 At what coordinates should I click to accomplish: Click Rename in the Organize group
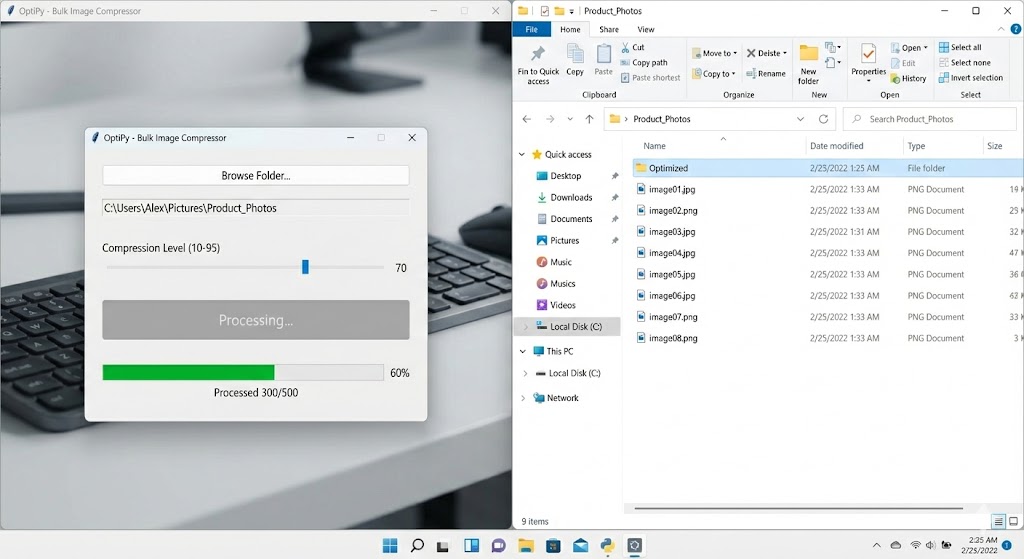click(765, 74)
